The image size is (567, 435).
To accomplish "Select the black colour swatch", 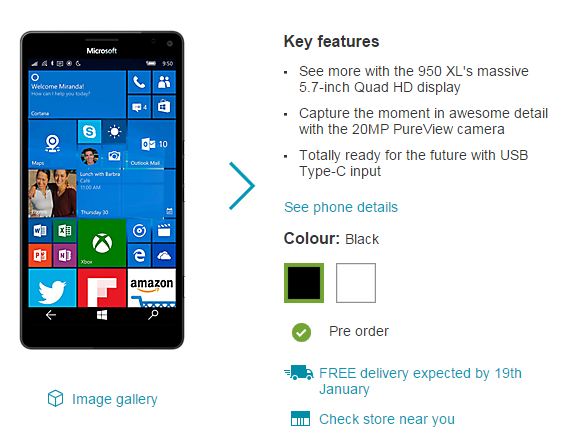I will point(304,283).
